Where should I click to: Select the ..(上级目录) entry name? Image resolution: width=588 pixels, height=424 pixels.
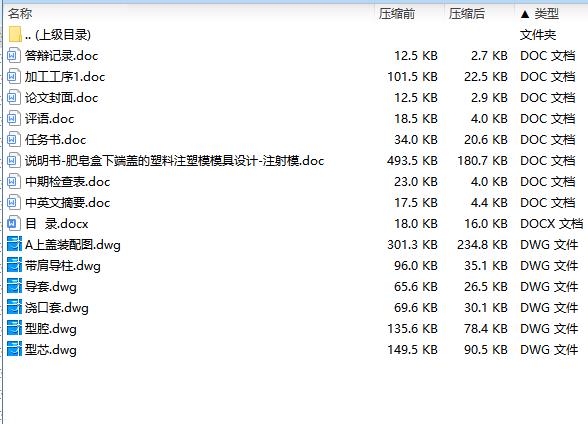pyautogui.click(x=58, y=35)
